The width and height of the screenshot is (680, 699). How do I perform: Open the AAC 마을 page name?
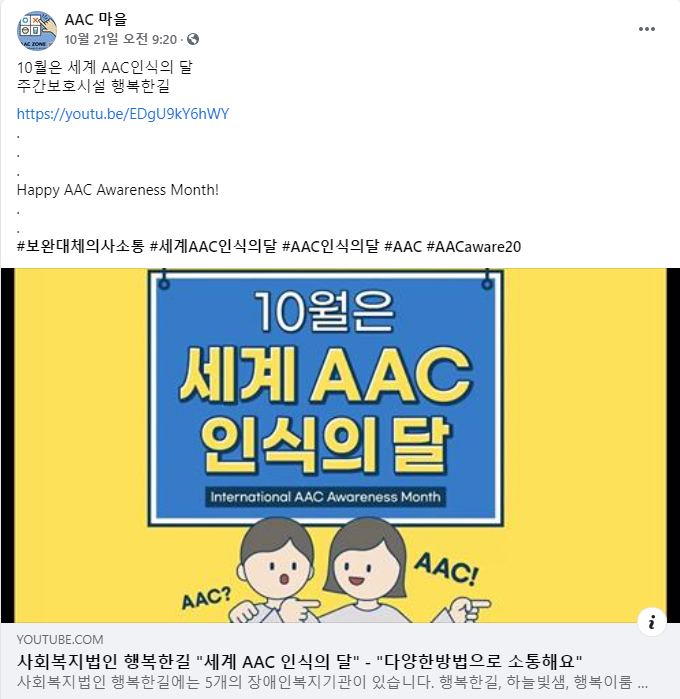pos(96,19)
